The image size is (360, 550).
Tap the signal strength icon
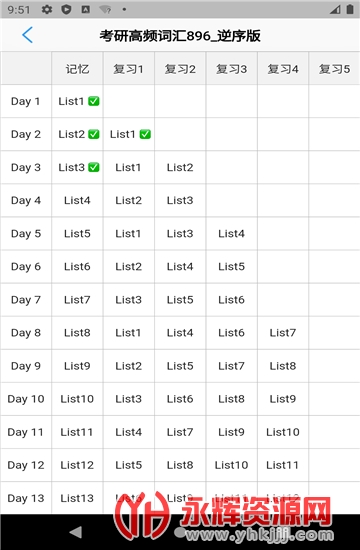pyautogui.click(x=335, y=9)
